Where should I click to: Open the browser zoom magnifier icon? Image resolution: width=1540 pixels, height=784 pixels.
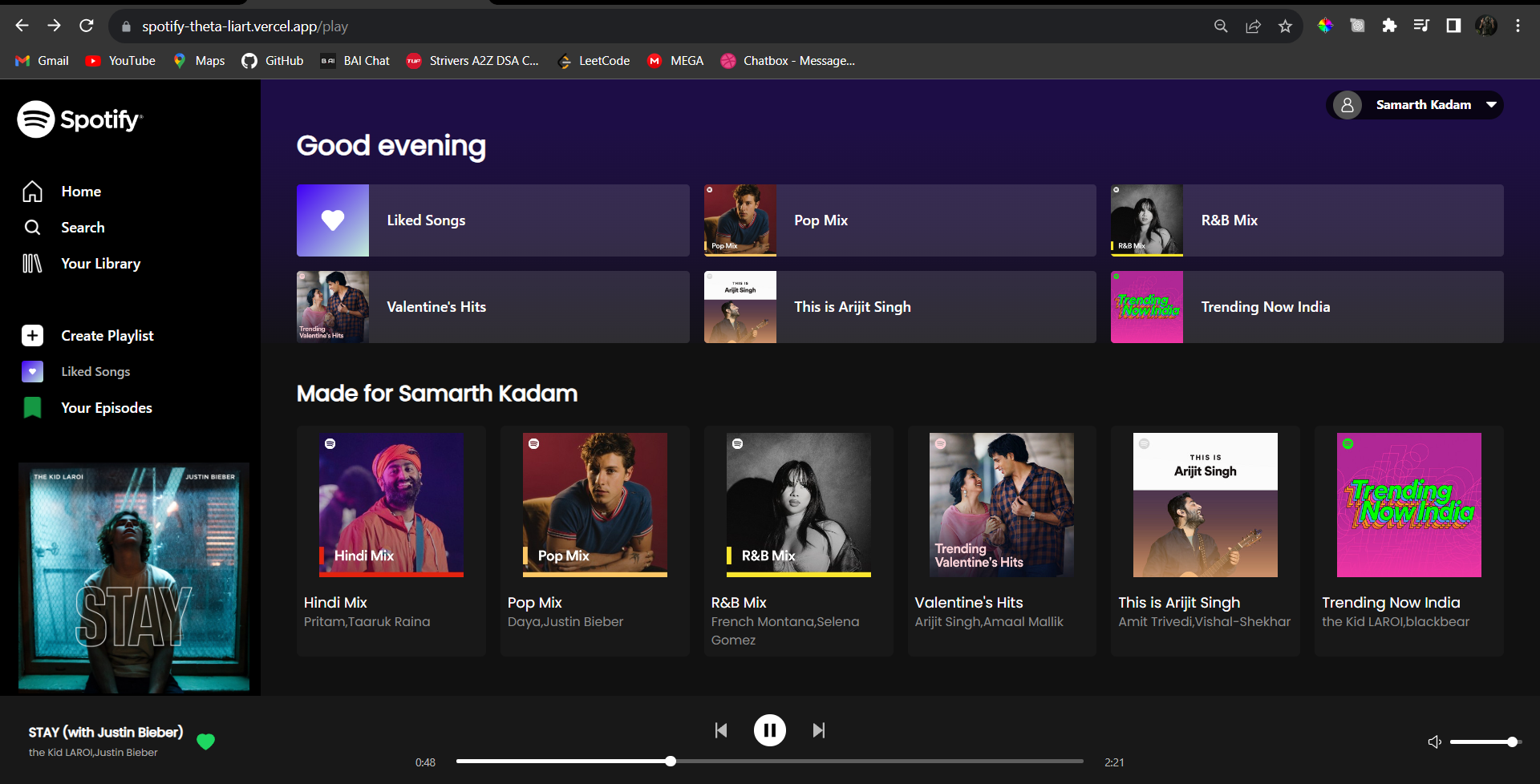1221,26
